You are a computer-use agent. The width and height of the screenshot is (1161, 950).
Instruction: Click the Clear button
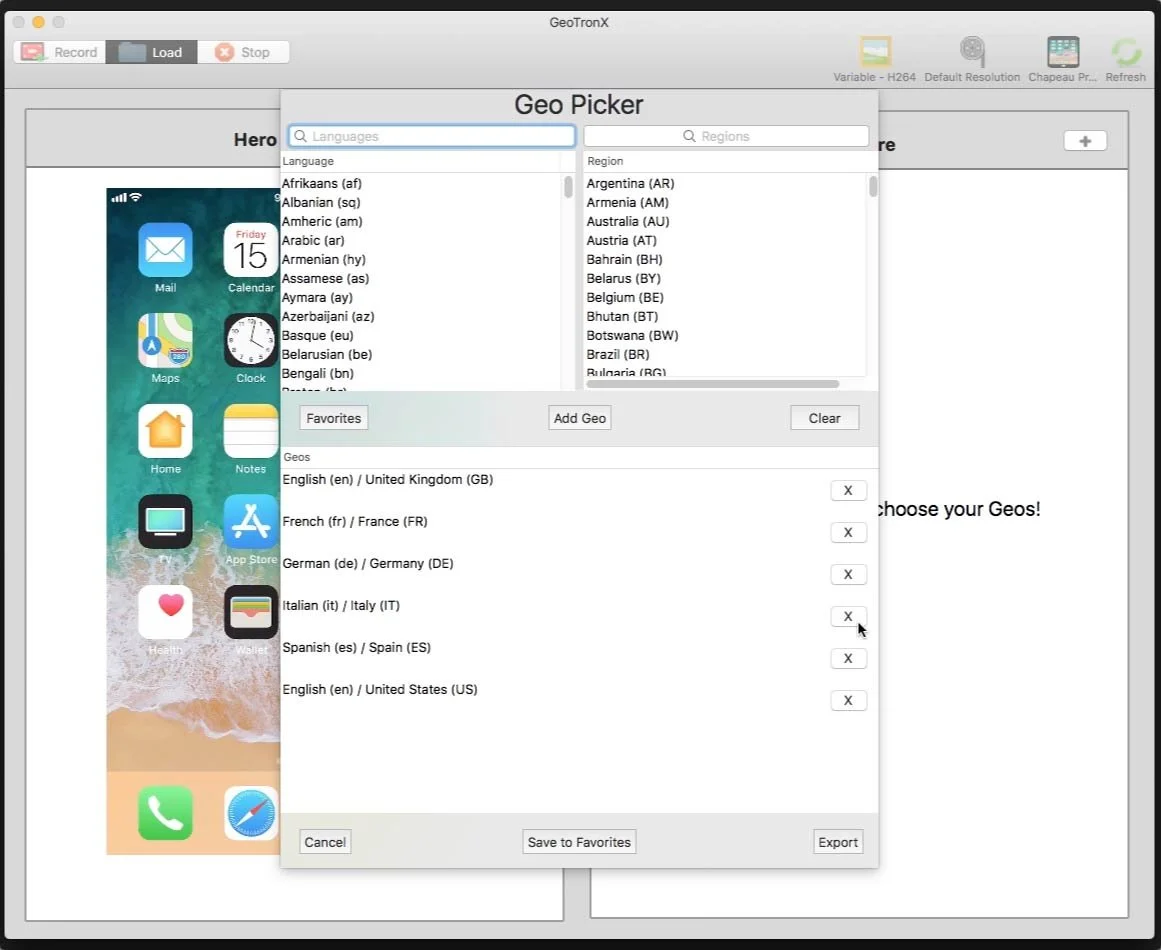point(824,418)
